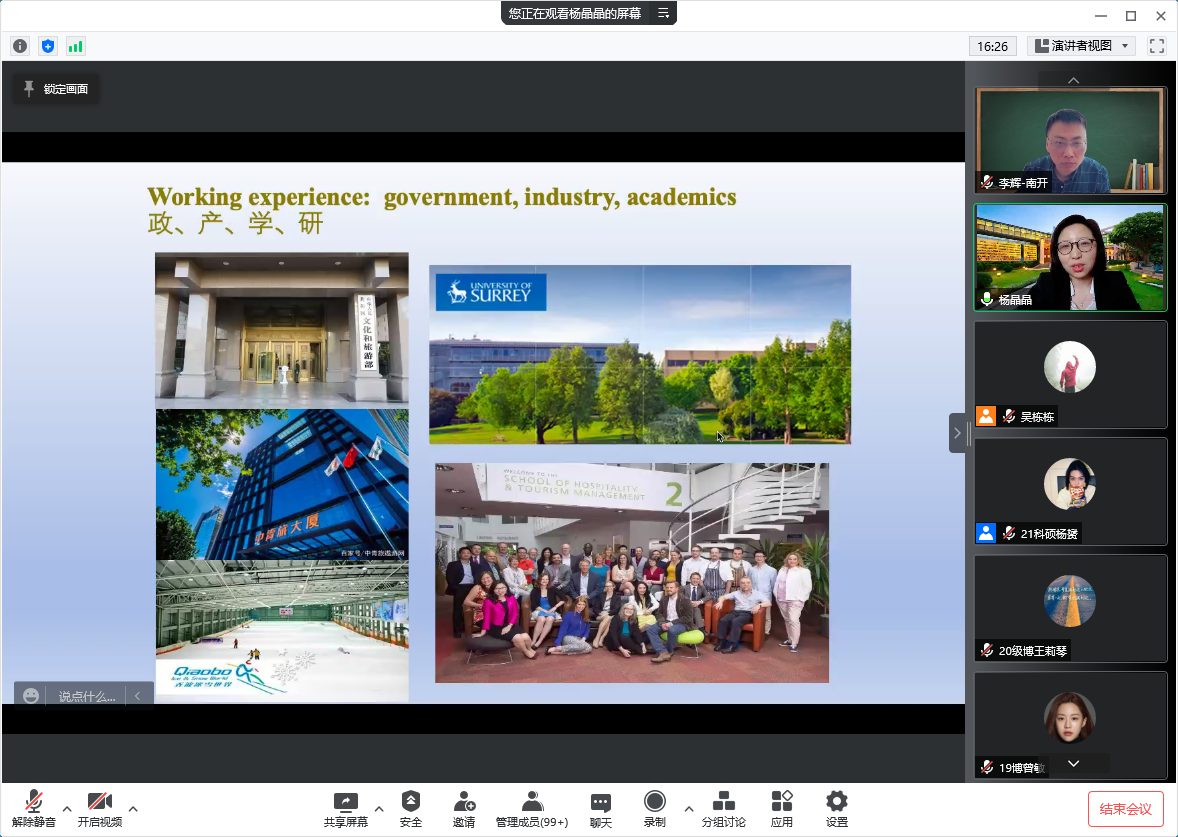The image size is (1178, 837).
Task: Open screen-sharing options menu at top
Action: (663, 13)
